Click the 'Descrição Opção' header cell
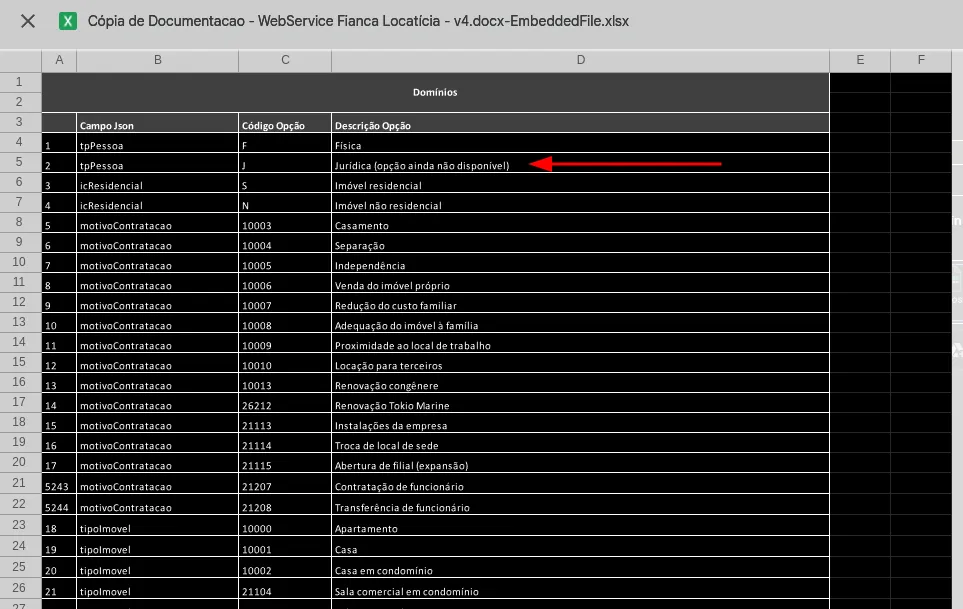The width and height of the screenshot is (963, 609). tap(580, 126)
